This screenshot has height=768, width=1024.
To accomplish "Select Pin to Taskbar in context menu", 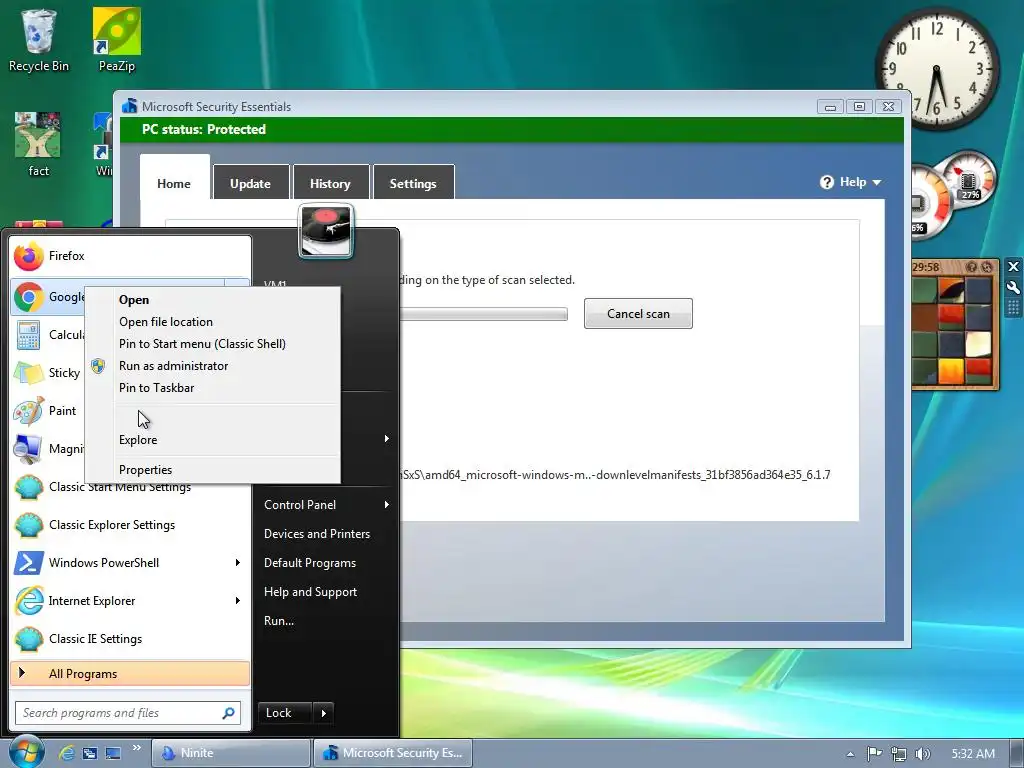I will coord(213,388).
